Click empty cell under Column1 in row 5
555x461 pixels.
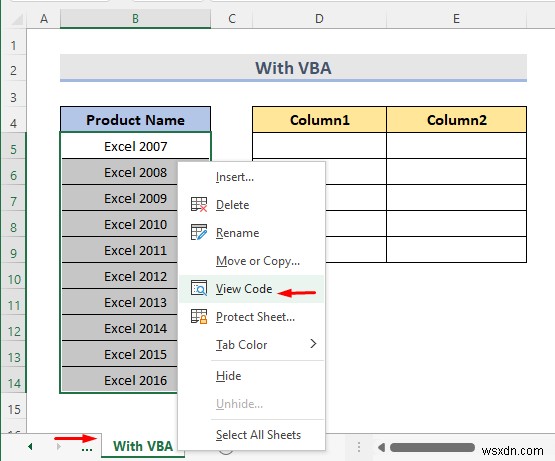click(319, 146)
